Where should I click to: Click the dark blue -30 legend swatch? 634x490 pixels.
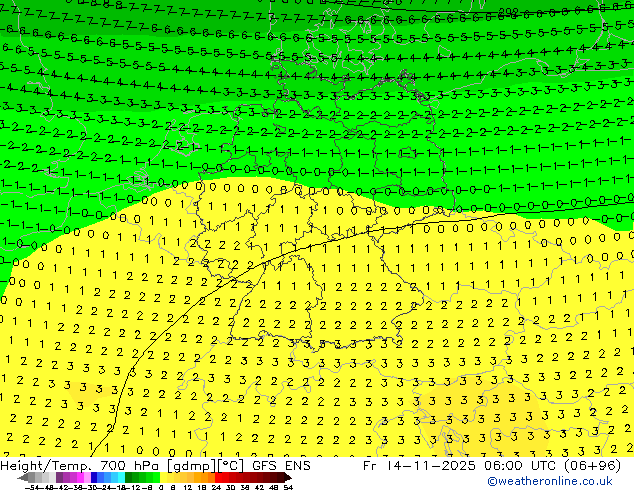[x=94, y=477]
